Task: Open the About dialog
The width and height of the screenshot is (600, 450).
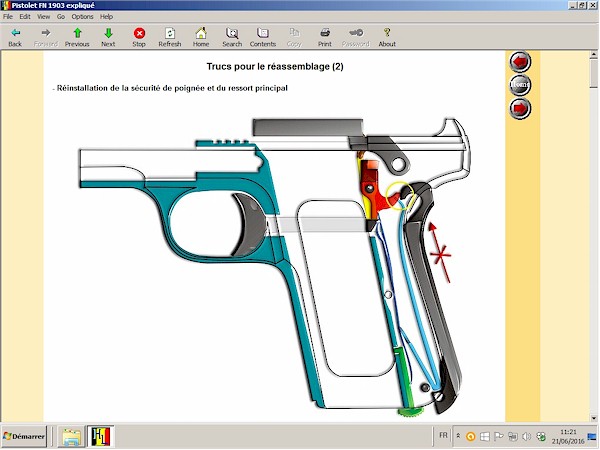Action: coord(387,37)
